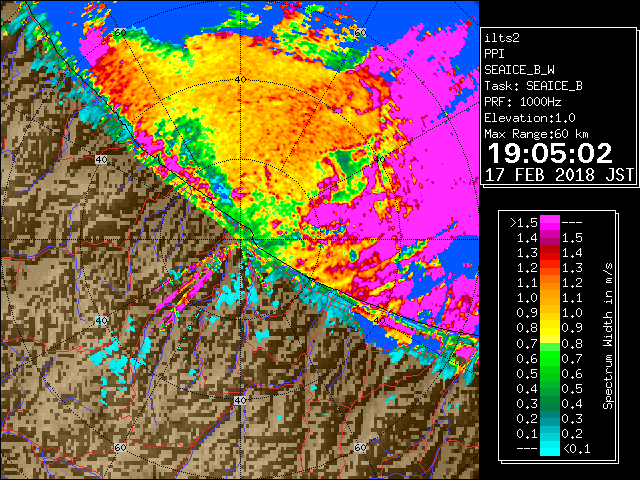Viewport: 640px width, 480px height.
Task: Click the '>1.5' legend label
Action: click(523, 223)
